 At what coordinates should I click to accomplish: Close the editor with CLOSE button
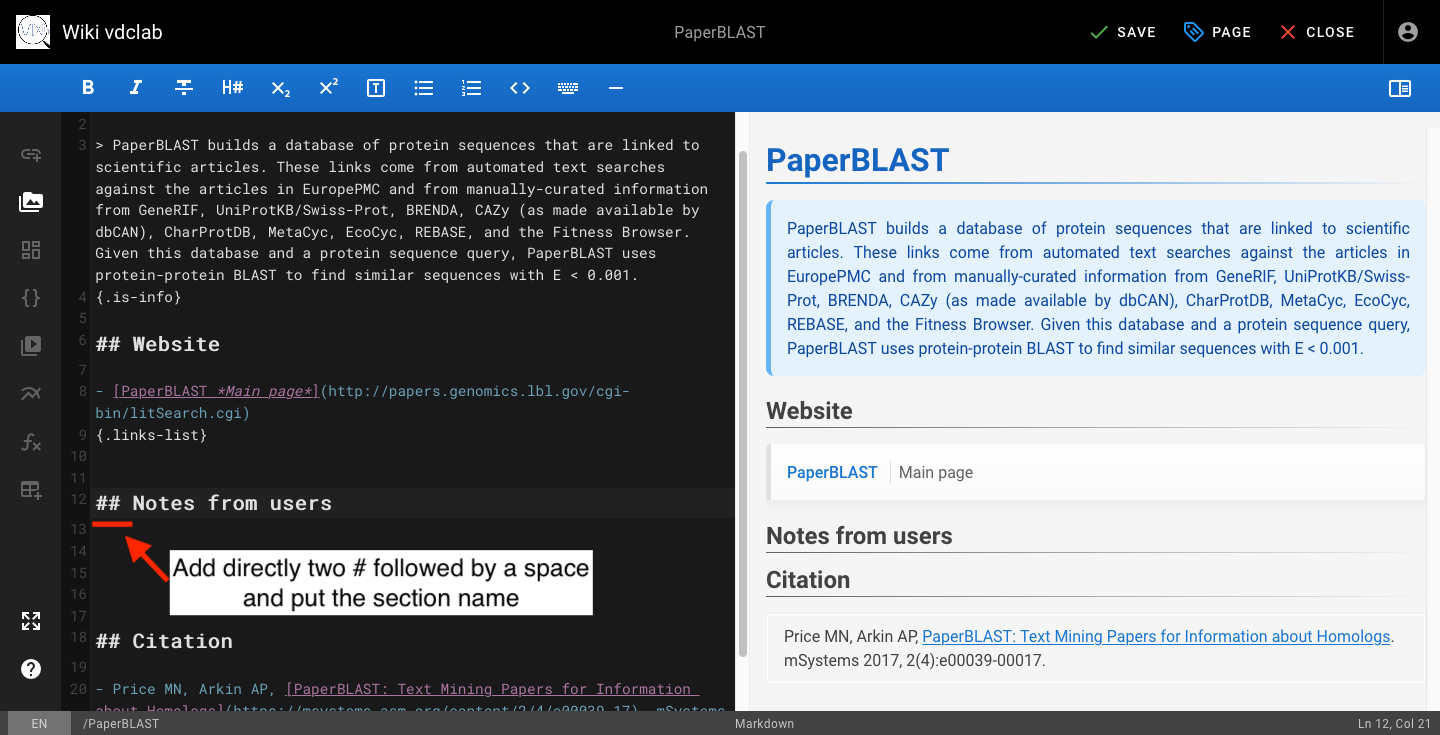point(1317,32)
